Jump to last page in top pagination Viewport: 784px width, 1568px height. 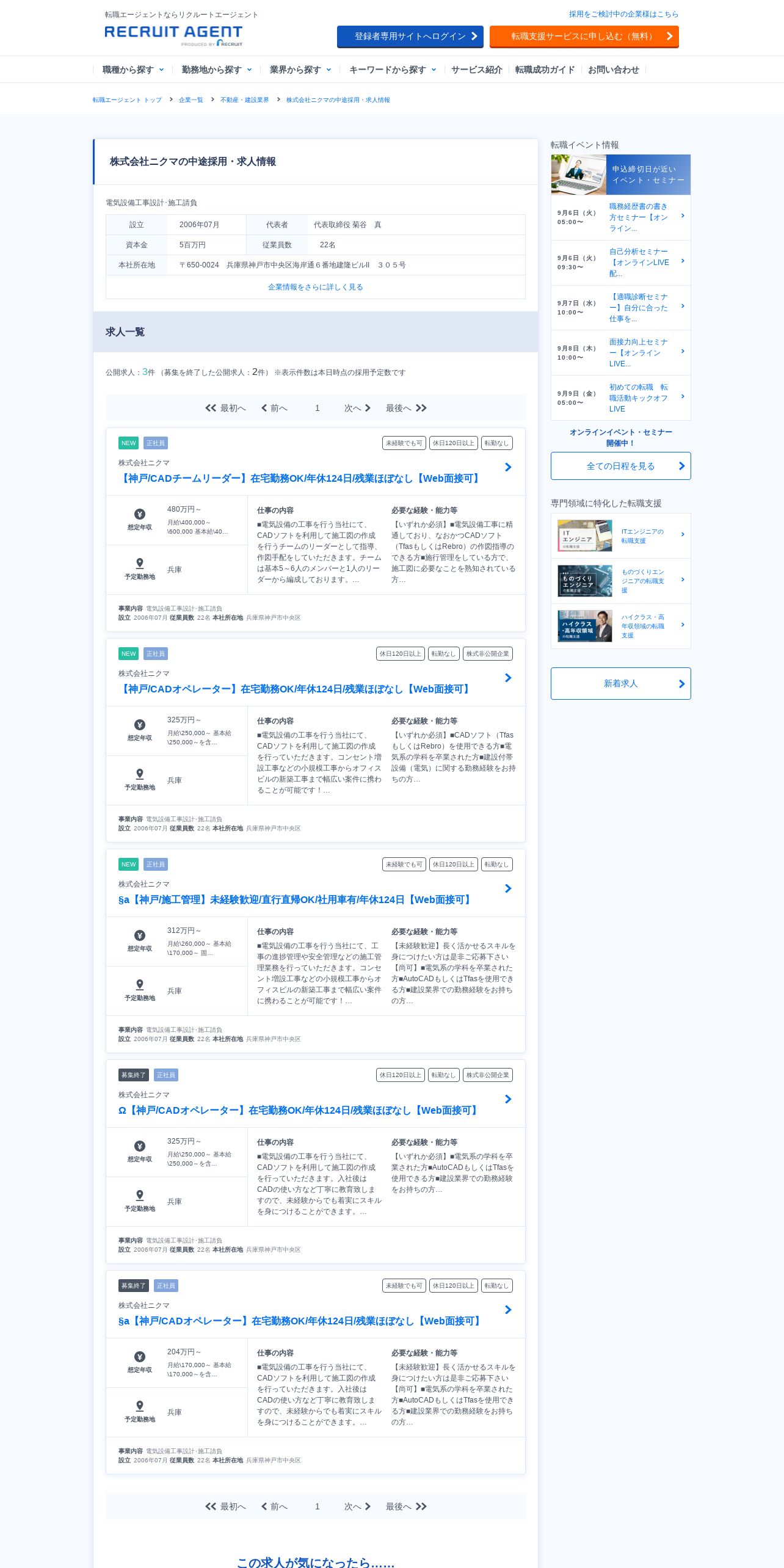[x=406, y=408]
